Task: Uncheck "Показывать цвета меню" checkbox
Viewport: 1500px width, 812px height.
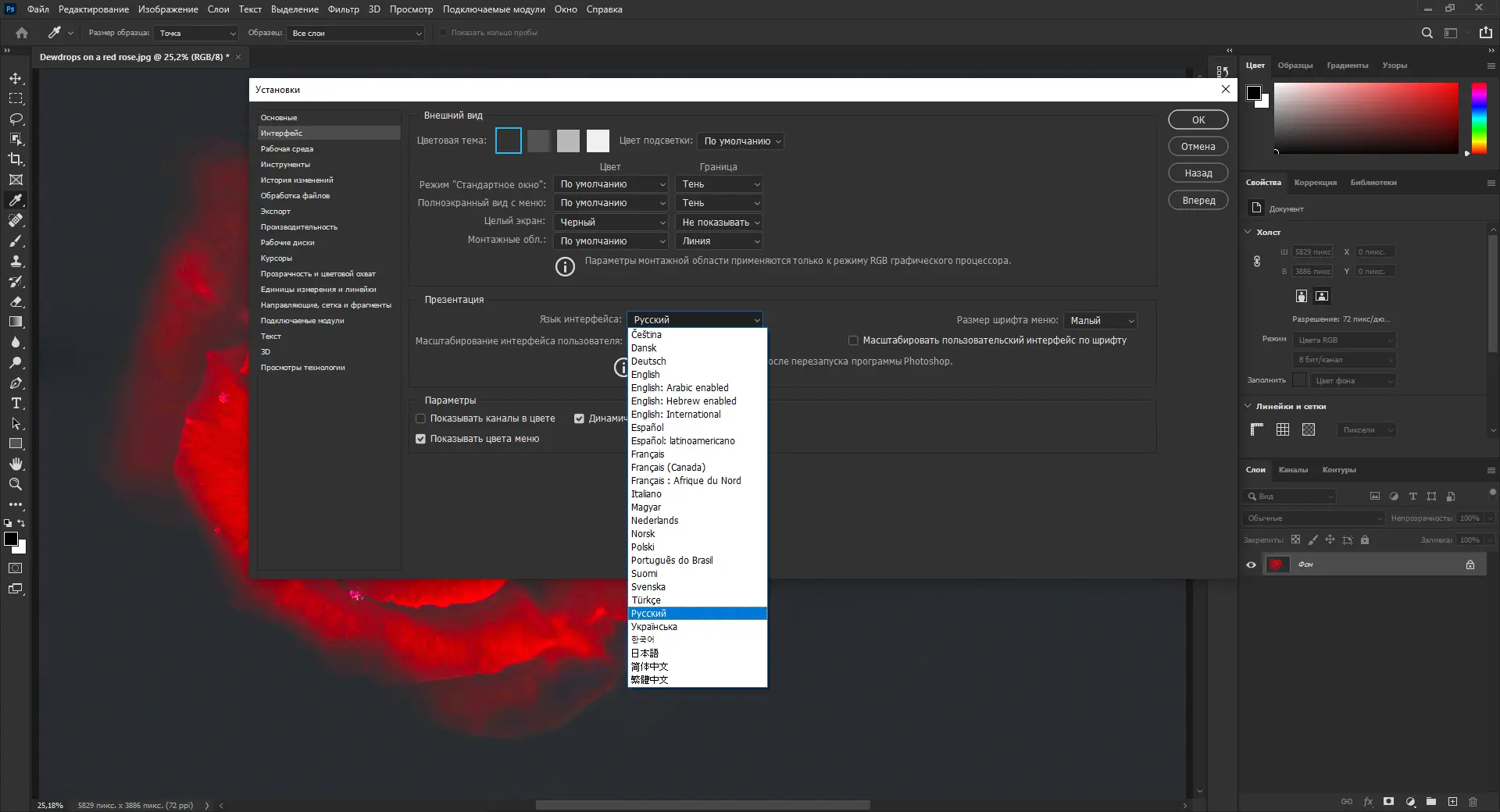Action: [420, 439]
